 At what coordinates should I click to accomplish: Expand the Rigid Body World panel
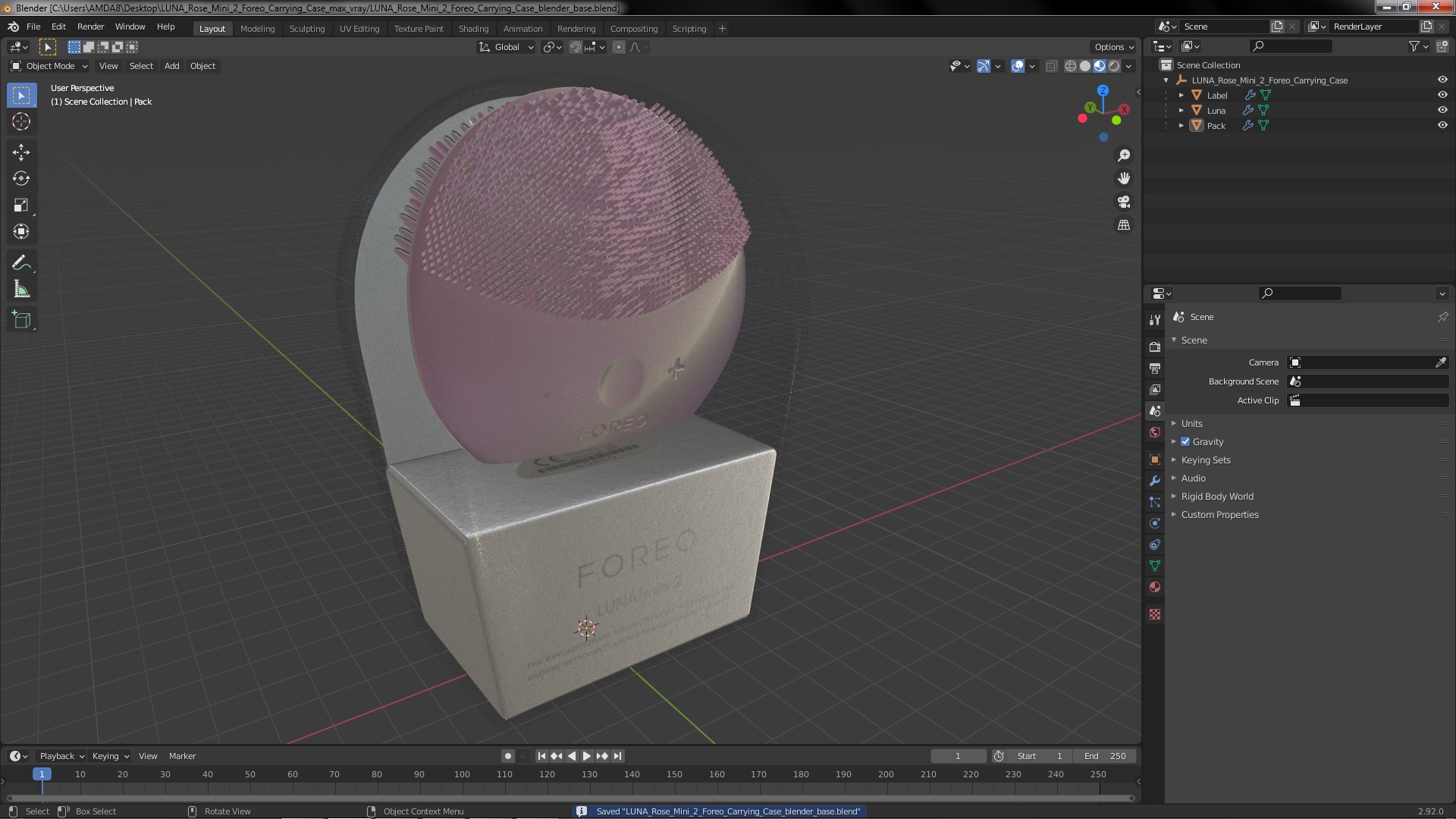coord(1216,497)
